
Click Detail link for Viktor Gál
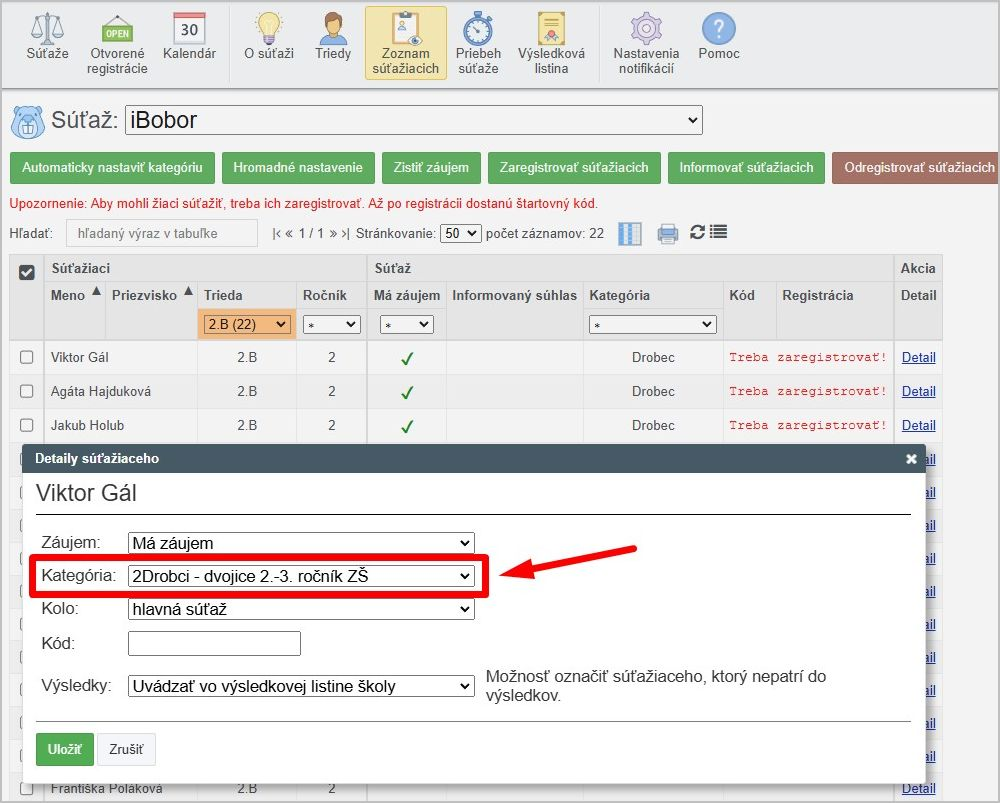point(918,357)
